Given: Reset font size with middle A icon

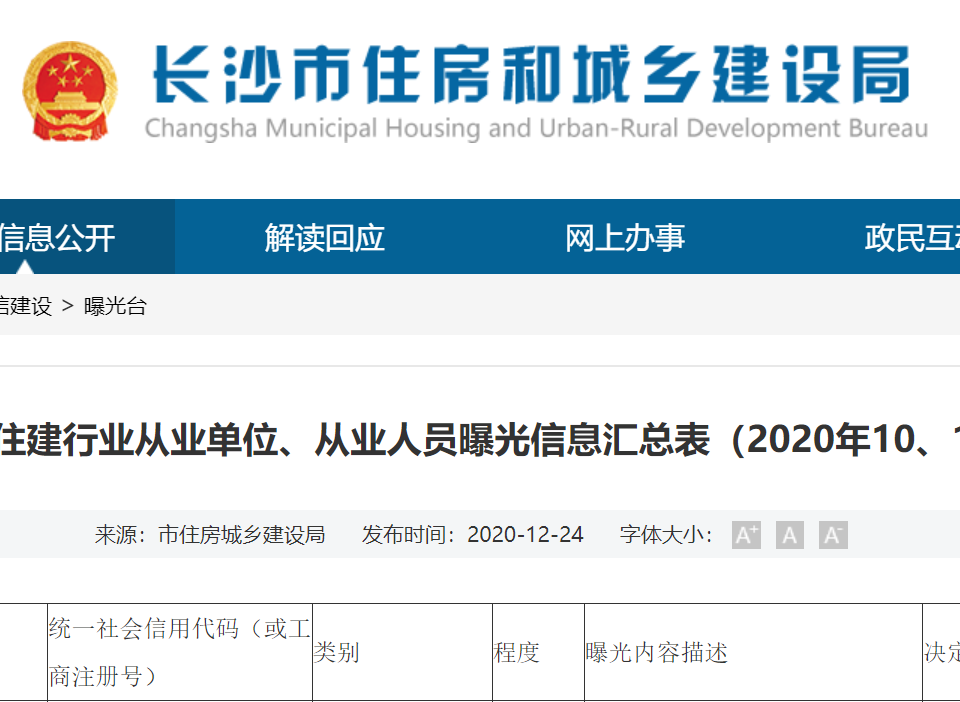Looking at the screenshot, I should coord(790,535).
